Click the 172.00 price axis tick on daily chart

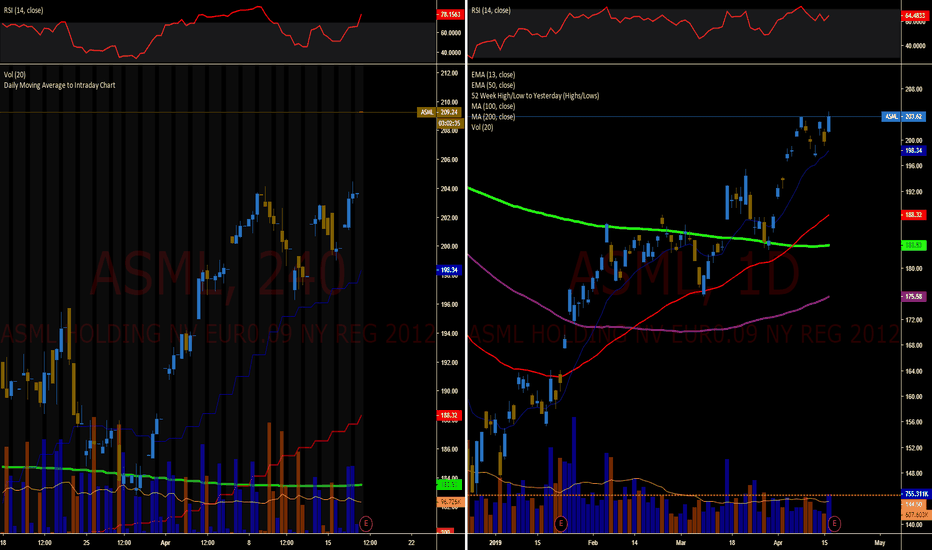(914, 320)
